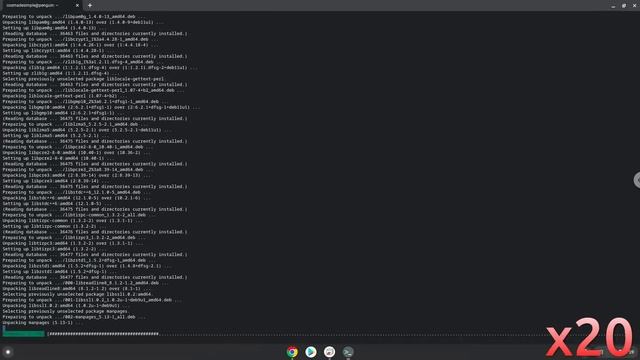Click 'Selecting previously unselected package liblocale-gettext-perl'
This screenshot has height=360, width=640.
[x=83, y=79]
